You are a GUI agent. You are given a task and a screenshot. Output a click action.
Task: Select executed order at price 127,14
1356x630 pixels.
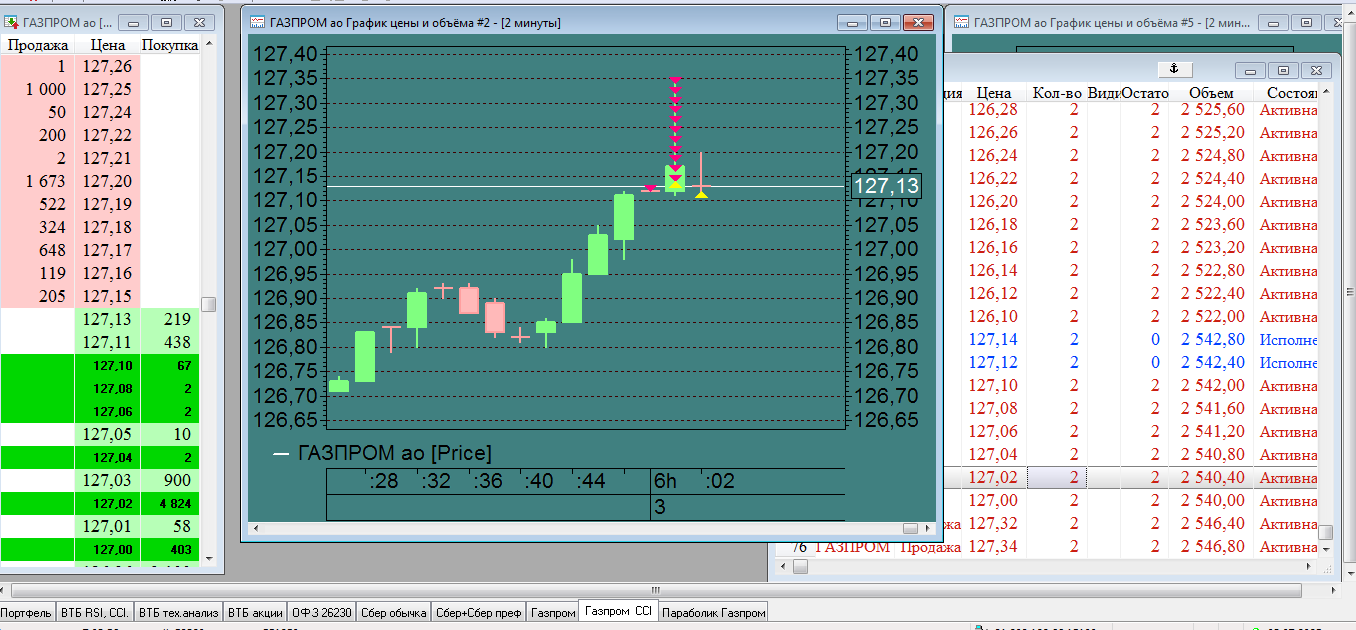[993, 339]
